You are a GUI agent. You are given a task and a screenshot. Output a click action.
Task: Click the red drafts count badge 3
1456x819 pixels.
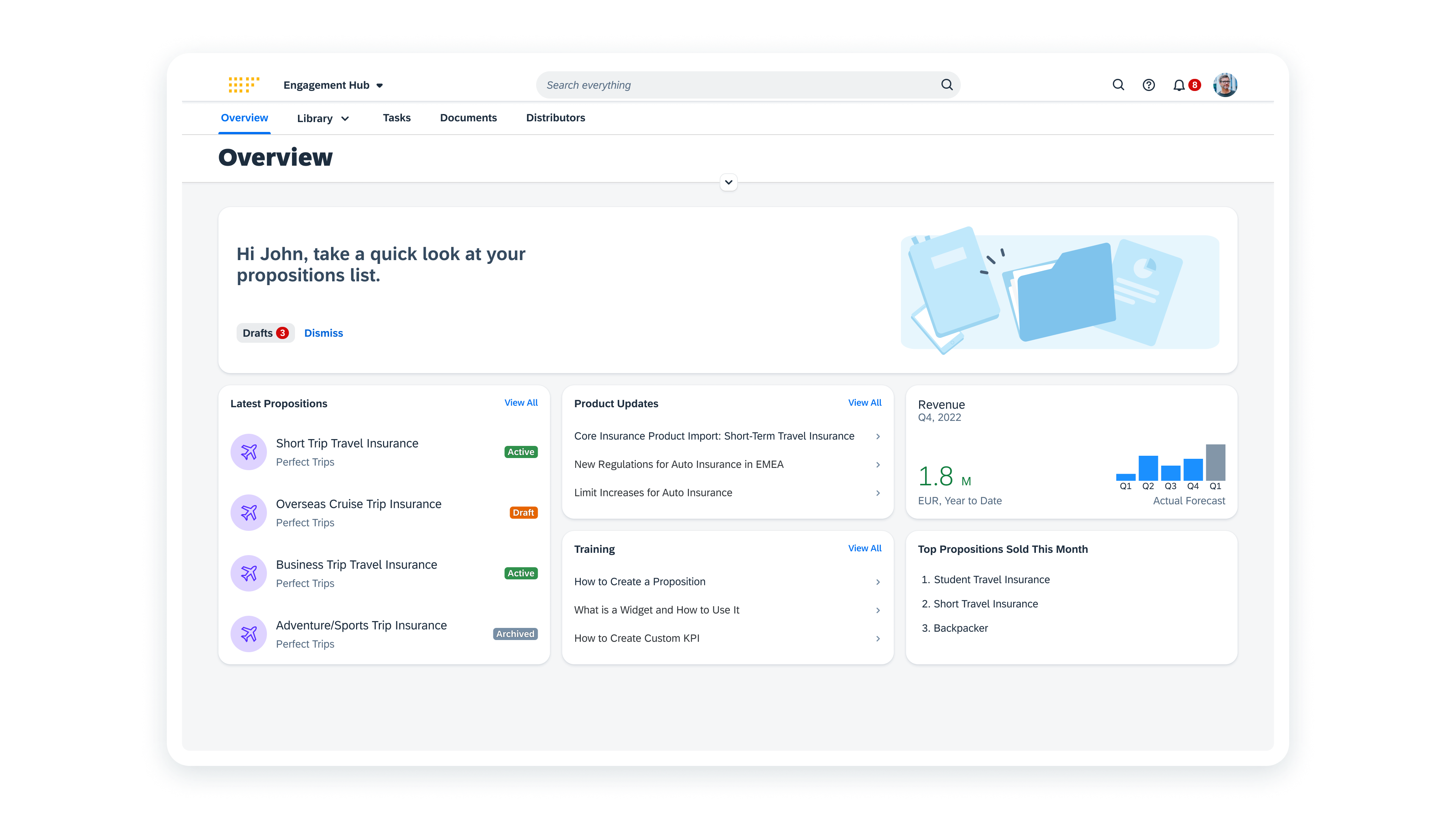click(282, 333)
